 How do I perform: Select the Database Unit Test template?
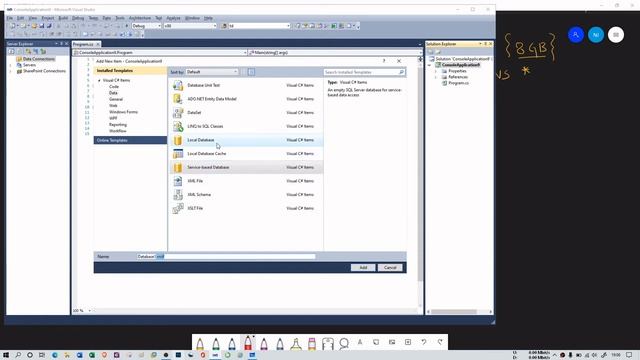coord(246,85)
